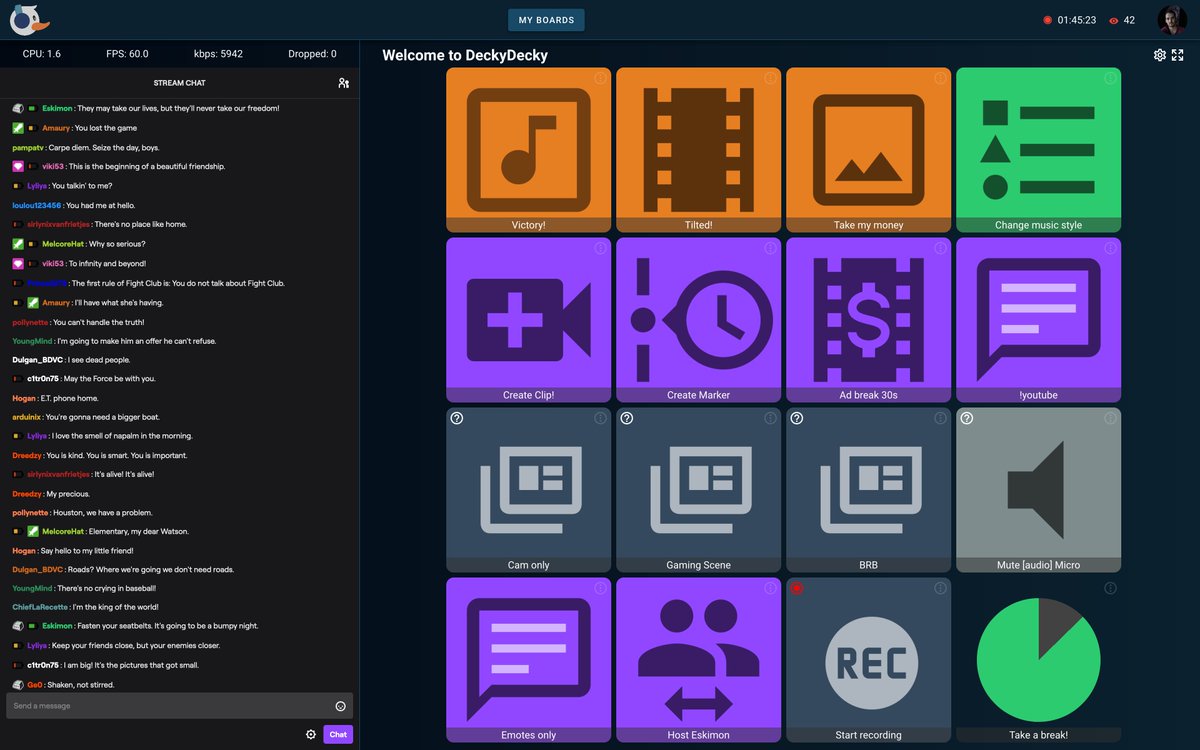The width and height of the screenshot is (1200, 750).
Task: Click the CPU: 1.6 stat
Action: coord(42,54)
